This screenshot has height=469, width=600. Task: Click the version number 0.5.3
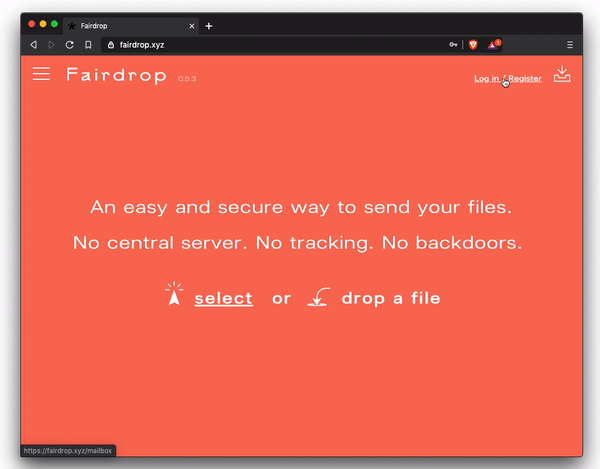click(x=187, y=78)
